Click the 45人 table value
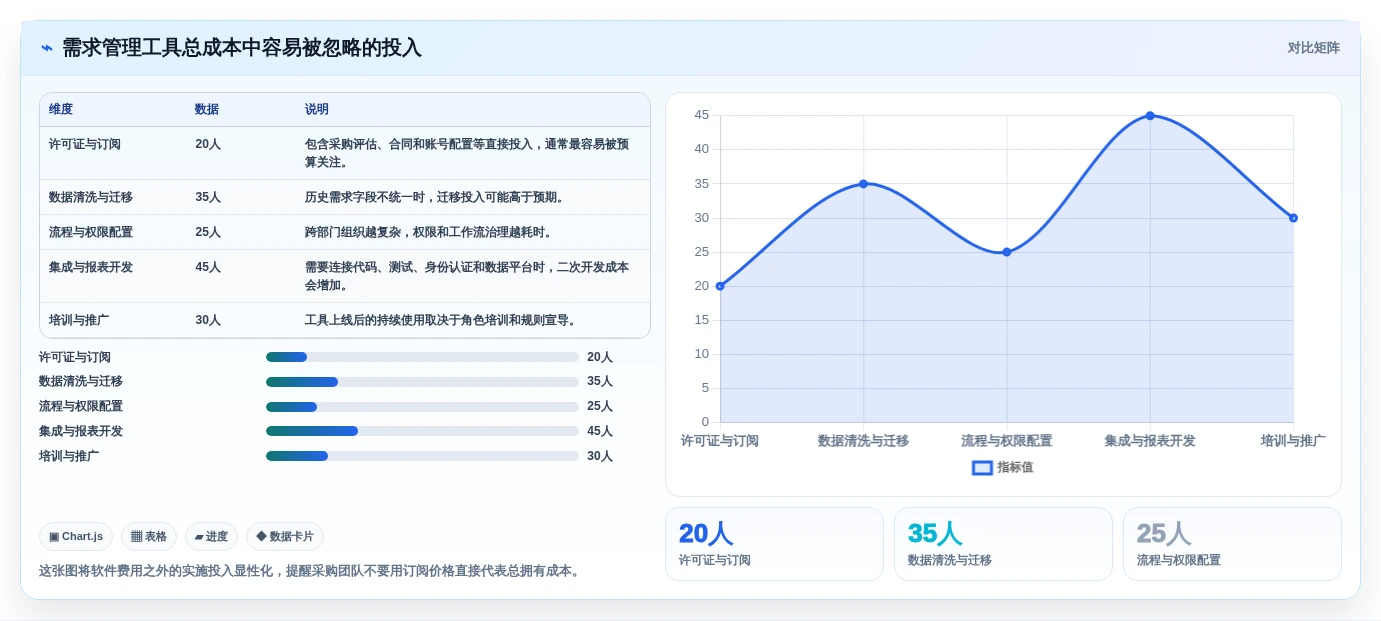Screen dimensions: 1381x621 [208, 267]
